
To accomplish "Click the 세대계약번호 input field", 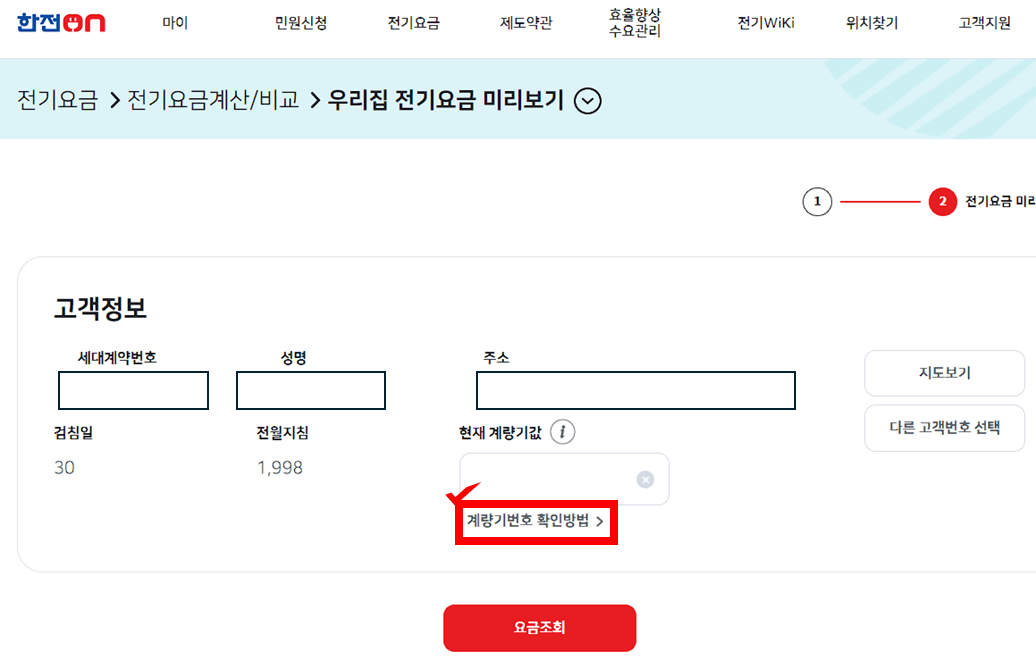I will pos(132,390).
